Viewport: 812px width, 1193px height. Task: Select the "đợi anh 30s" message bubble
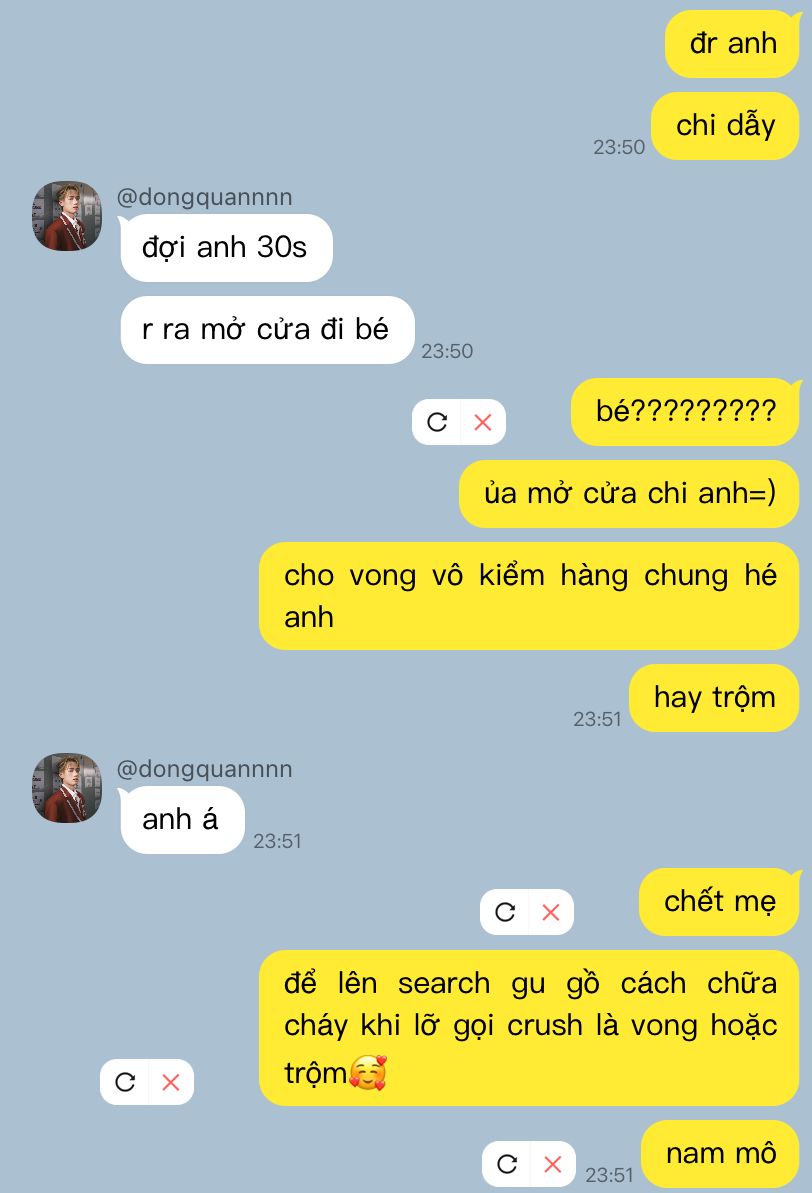(226, 248)
